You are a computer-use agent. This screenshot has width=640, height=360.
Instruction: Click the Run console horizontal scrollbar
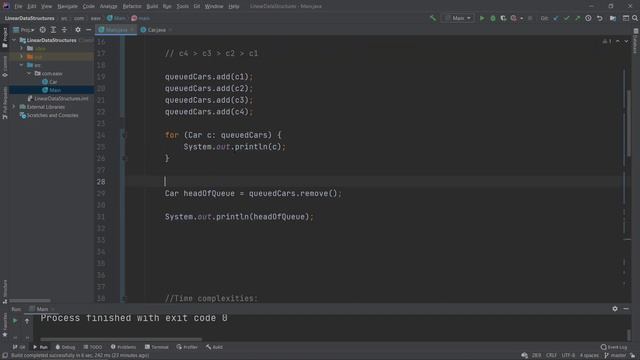pyautogui.click(x=121, y=339)
